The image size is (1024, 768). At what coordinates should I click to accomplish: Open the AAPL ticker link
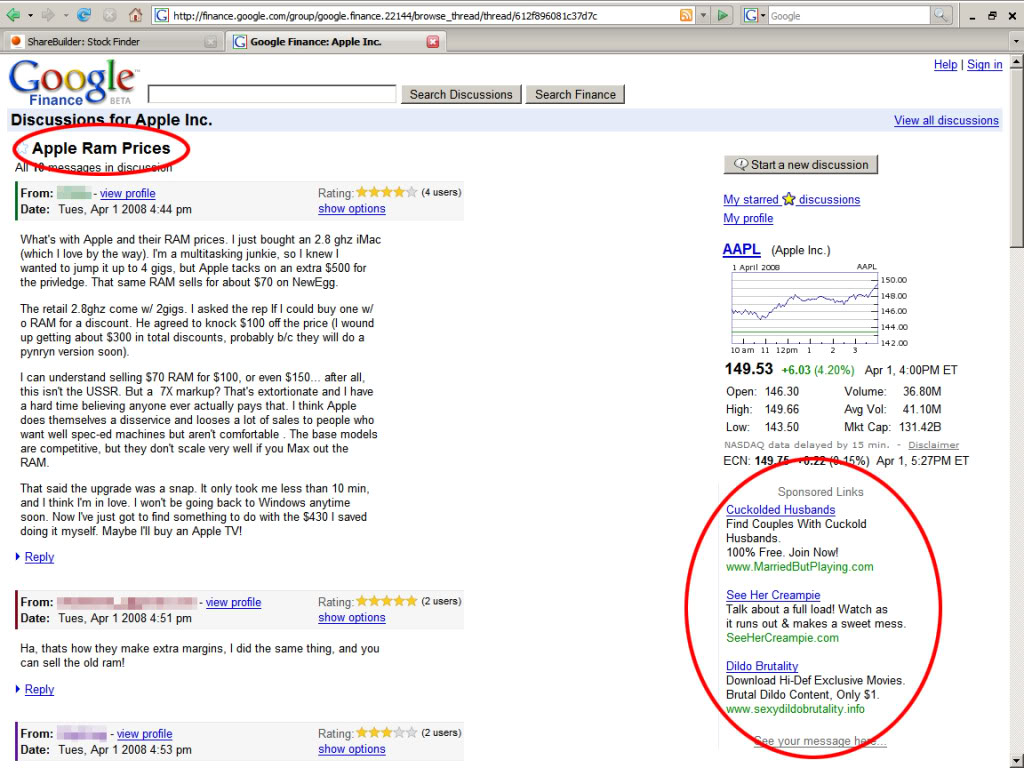pyautogui.click(x=741, y=249)
